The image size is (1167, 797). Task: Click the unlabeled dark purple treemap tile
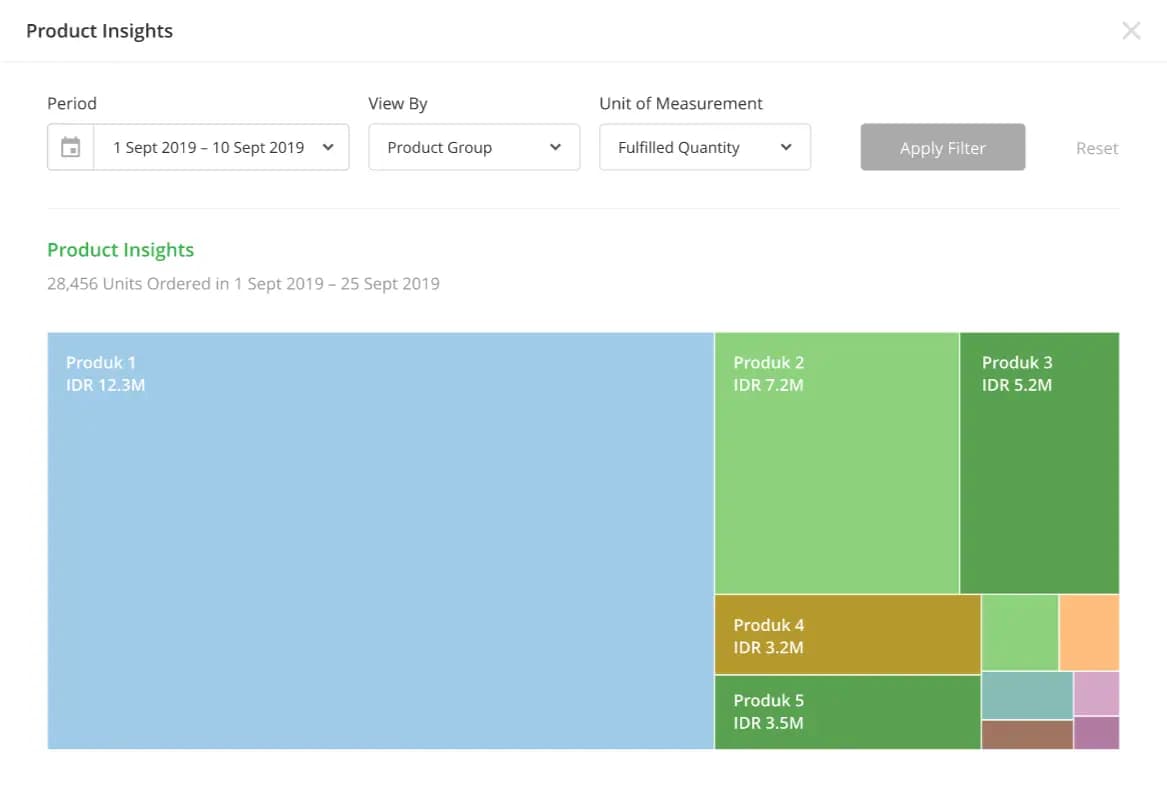1097,733
